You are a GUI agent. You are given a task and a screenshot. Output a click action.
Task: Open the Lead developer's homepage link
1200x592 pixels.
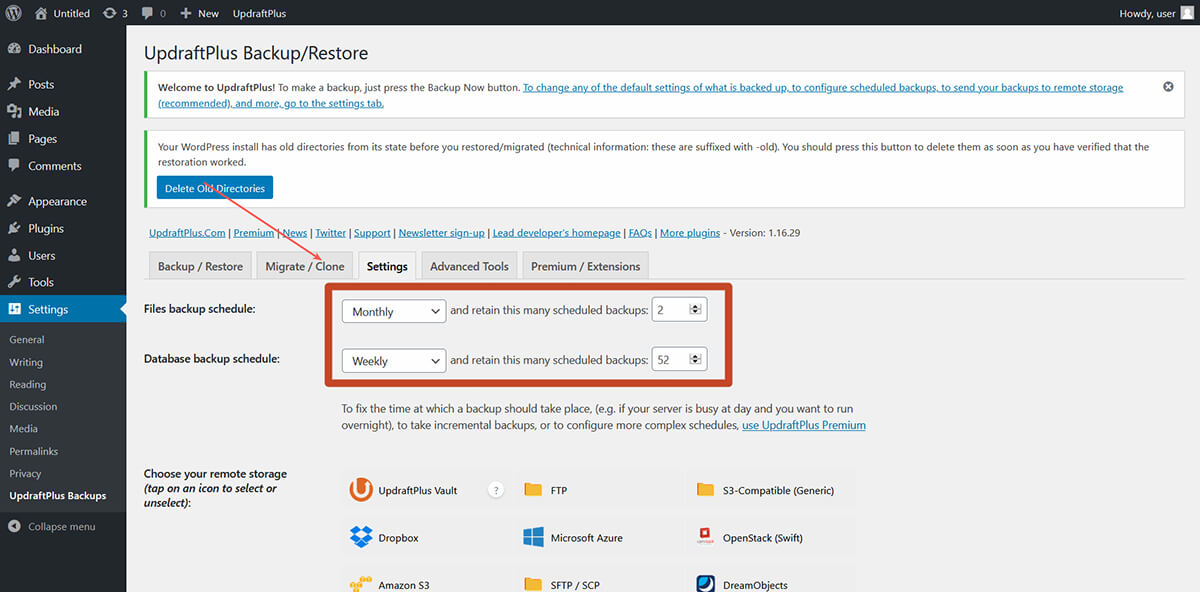tap(557, 233)
